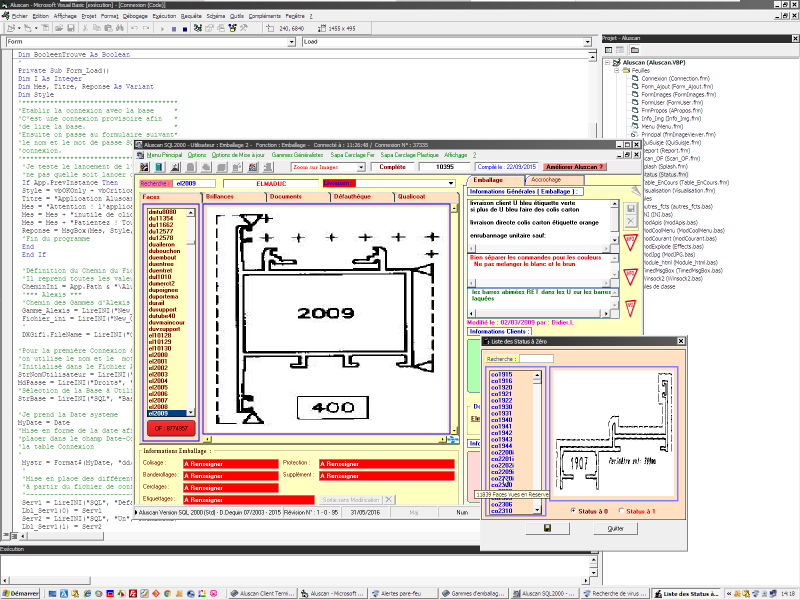Viewport: 800px width, 600px height.
Task: Click the Démarrer start button
Action: click(20, 594)
